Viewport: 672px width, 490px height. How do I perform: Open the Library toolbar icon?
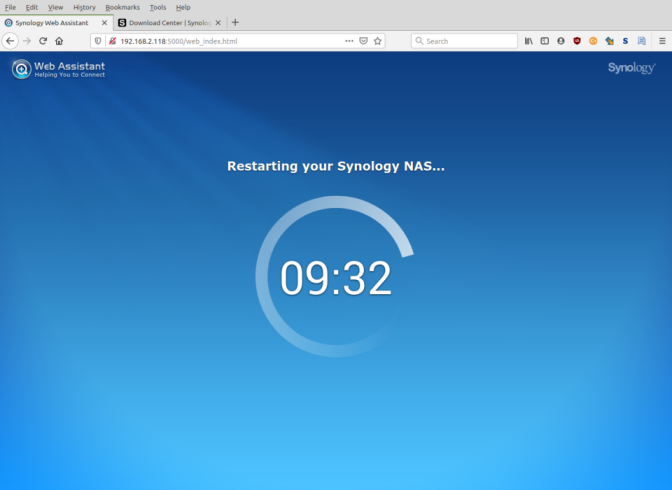528,41
